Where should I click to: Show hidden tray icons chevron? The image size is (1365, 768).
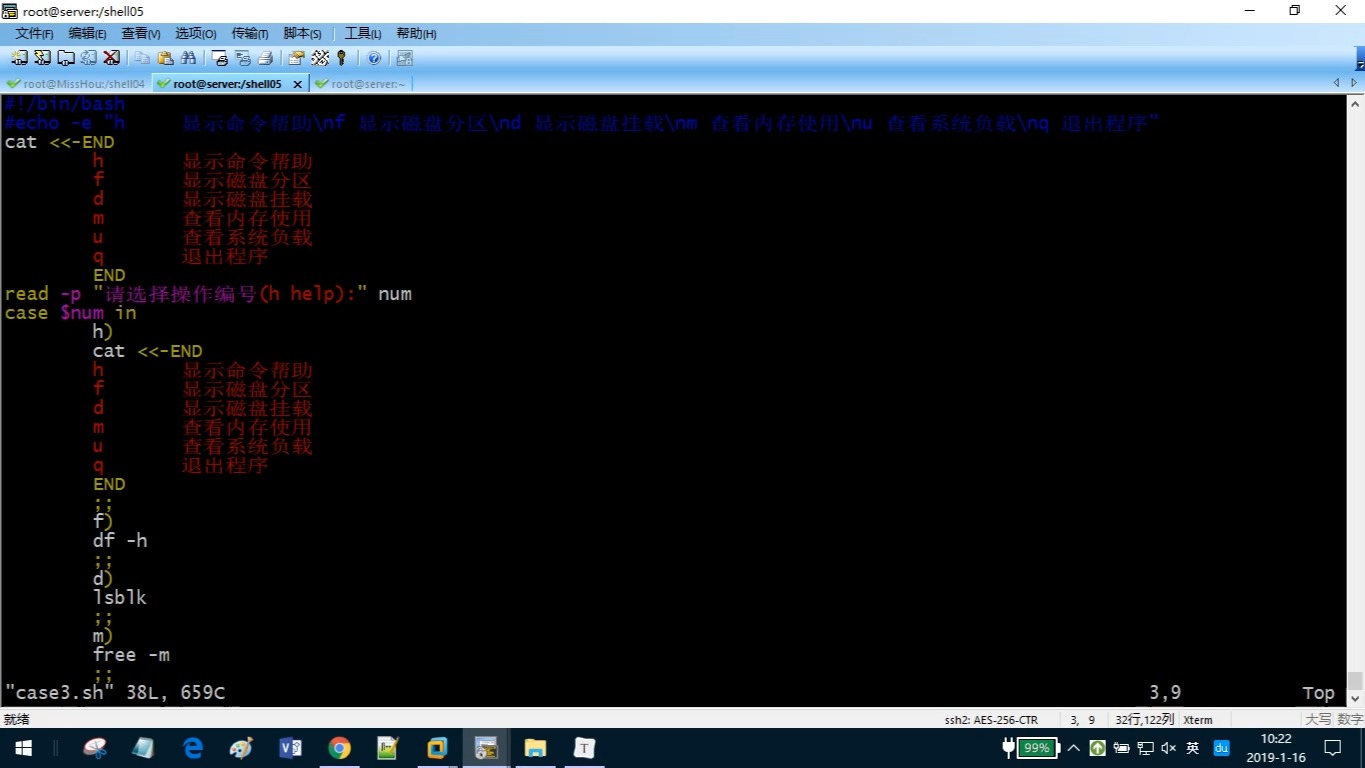click(1074, 748)
